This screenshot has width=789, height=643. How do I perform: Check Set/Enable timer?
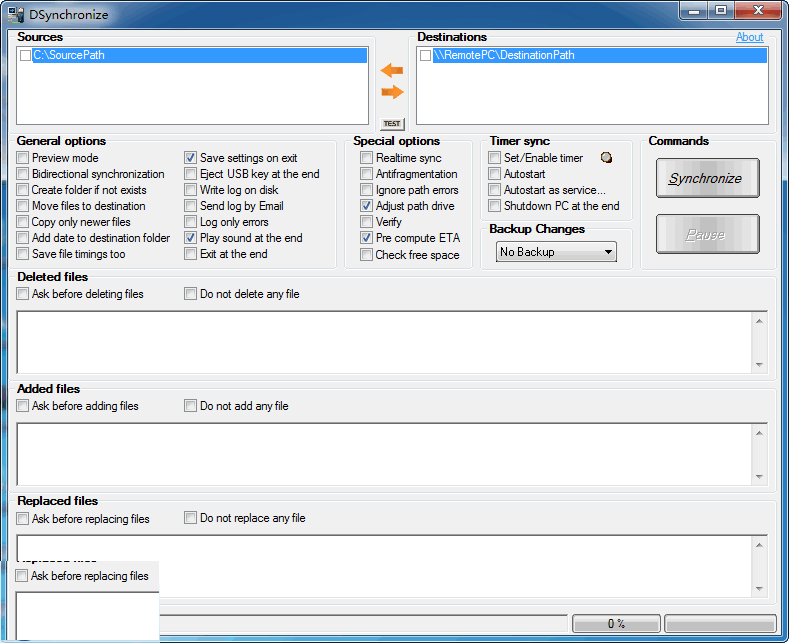click(495, 158)
